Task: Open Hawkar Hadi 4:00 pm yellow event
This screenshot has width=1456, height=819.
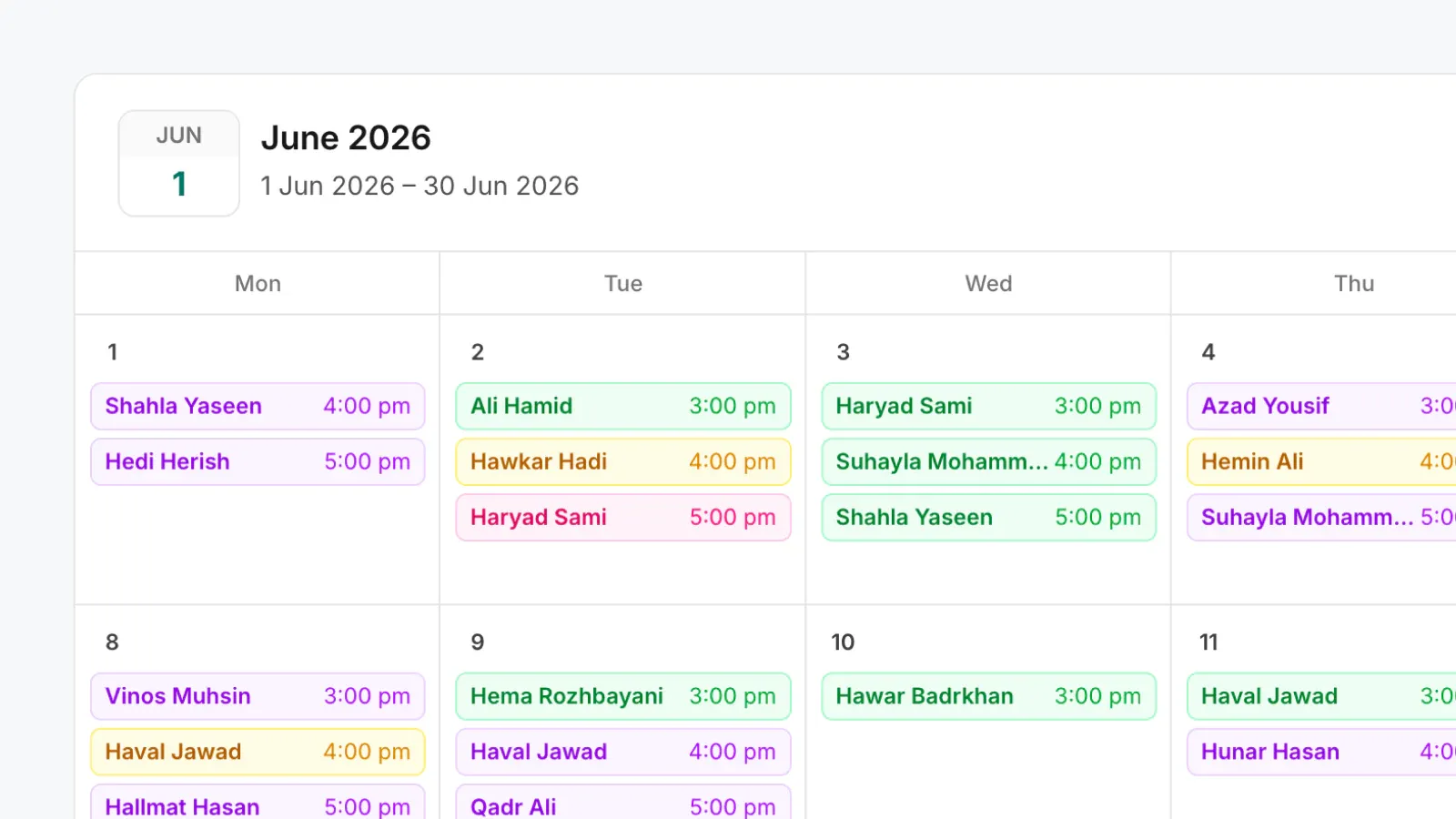Action: 623,461
